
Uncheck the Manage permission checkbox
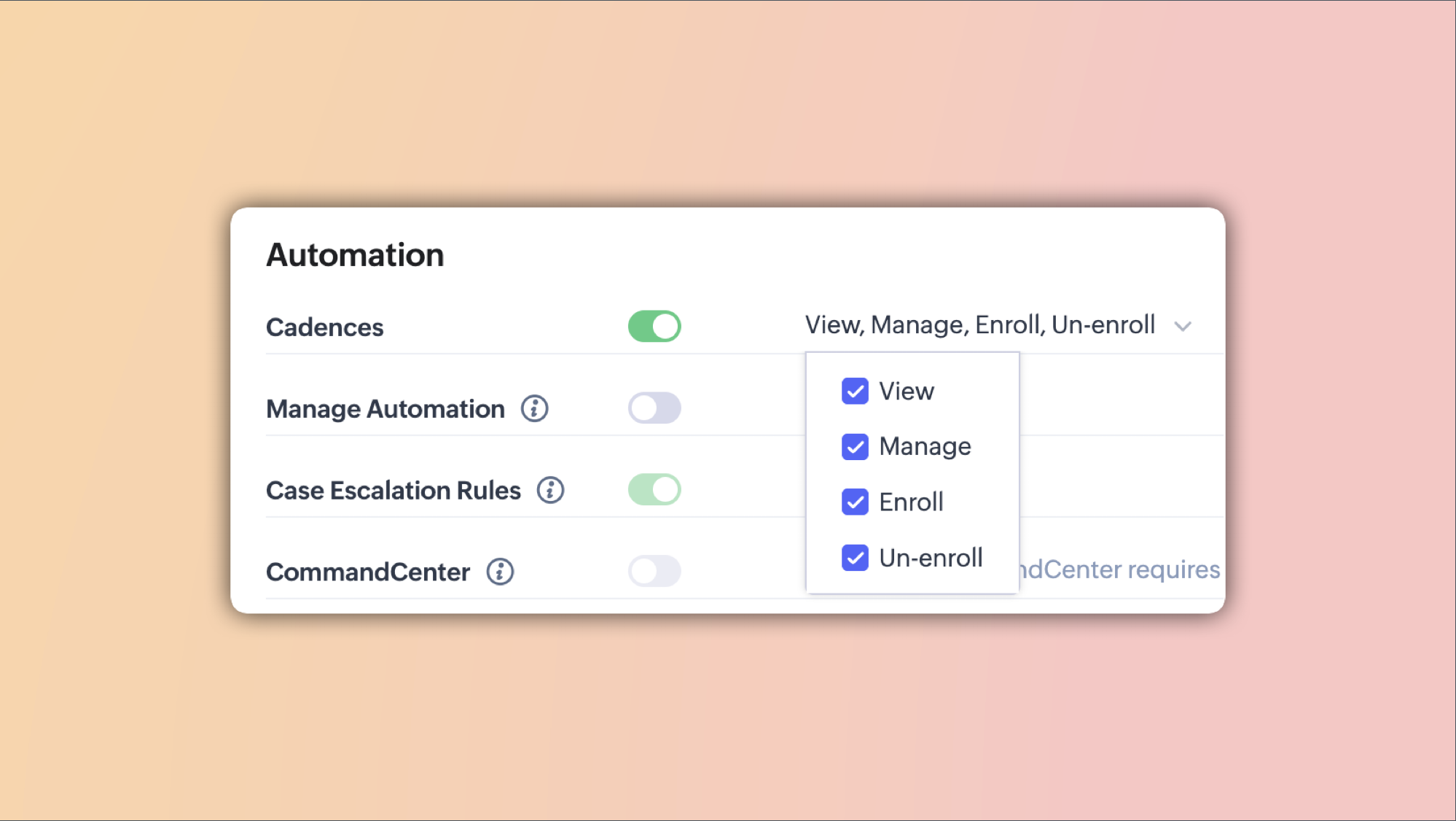[855, 447]
